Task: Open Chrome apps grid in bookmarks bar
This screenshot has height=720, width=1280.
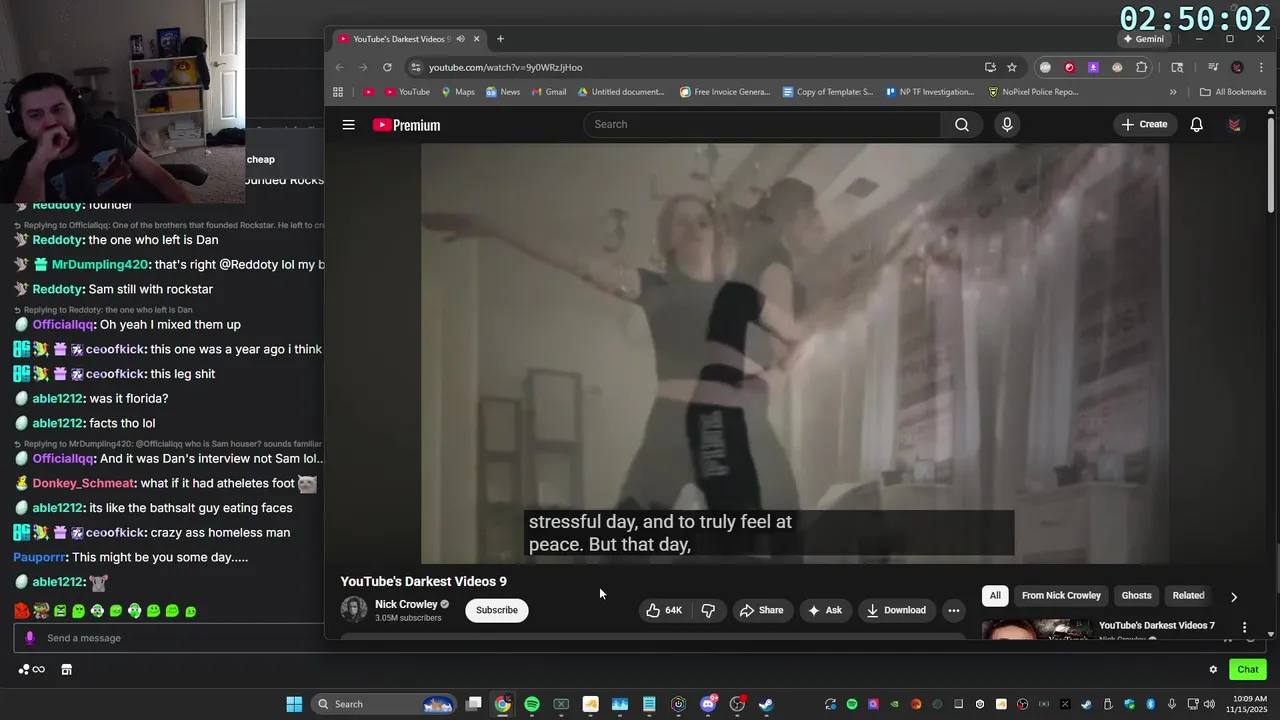Action: [x=338, y=92]
